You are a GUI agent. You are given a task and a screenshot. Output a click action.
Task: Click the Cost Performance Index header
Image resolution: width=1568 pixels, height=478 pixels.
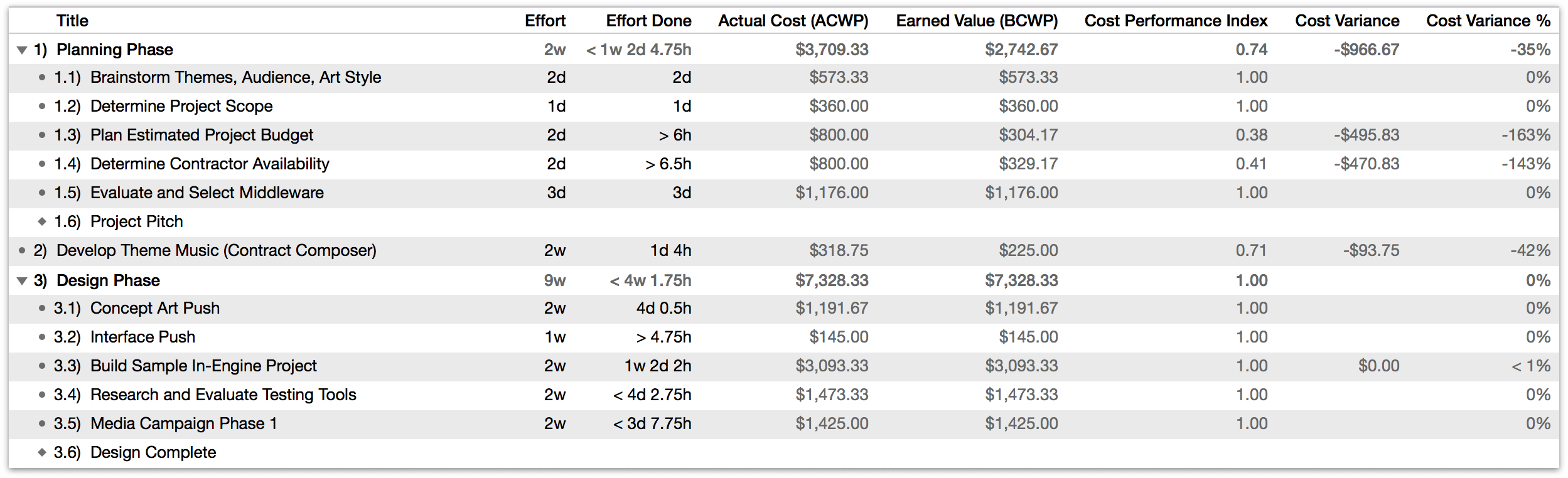pyautogui.click(x=1176, y=21)
